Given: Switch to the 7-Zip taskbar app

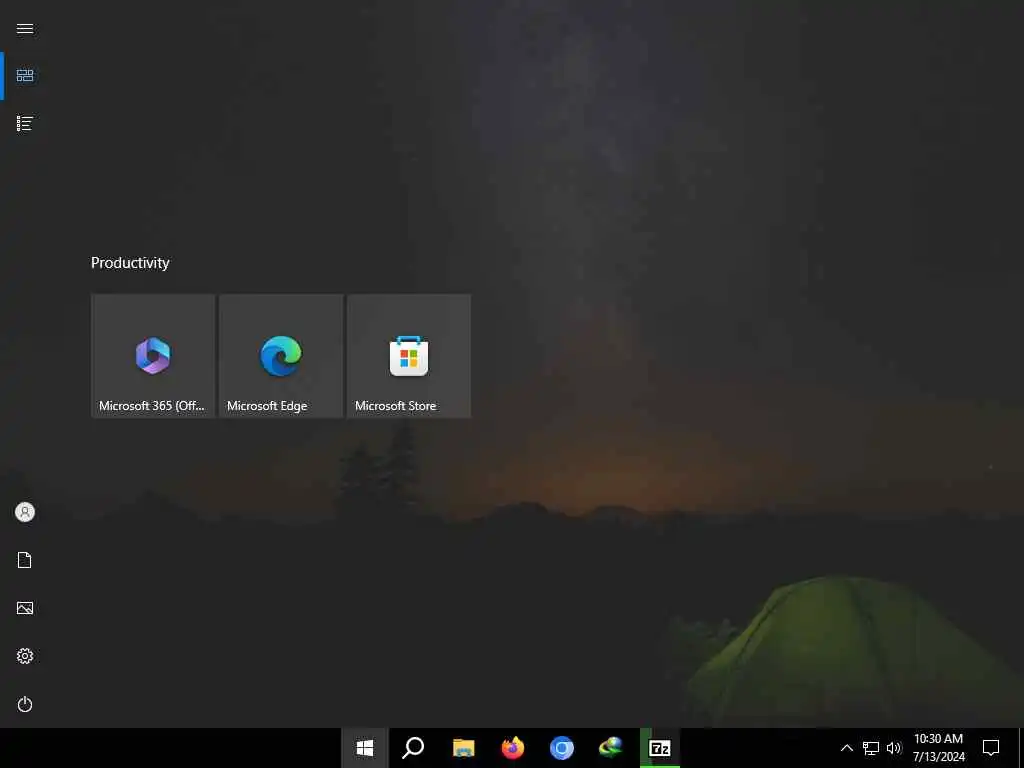Looking at the screenshot, I should [x=660, y=748].
